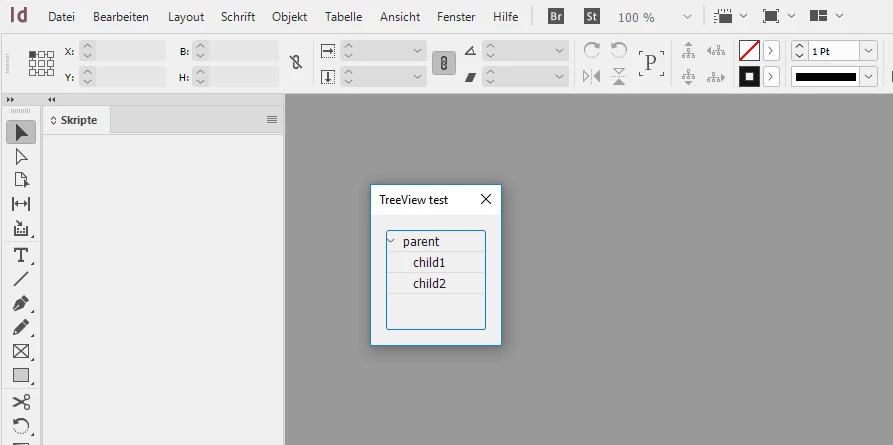Open the zoom level dropdown

687,17
